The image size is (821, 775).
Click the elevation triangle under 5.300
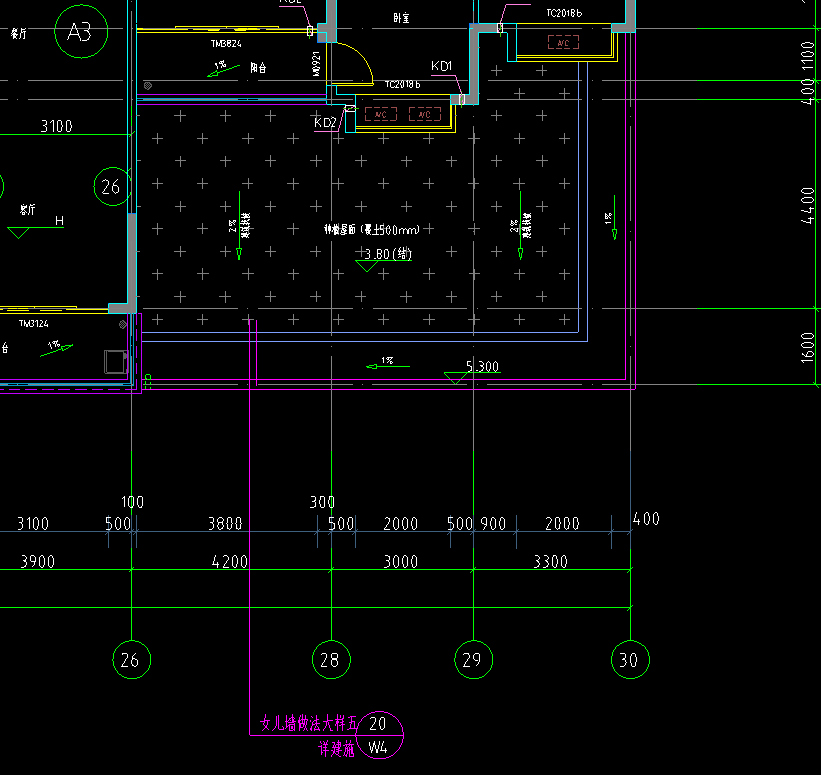(456, 378)
